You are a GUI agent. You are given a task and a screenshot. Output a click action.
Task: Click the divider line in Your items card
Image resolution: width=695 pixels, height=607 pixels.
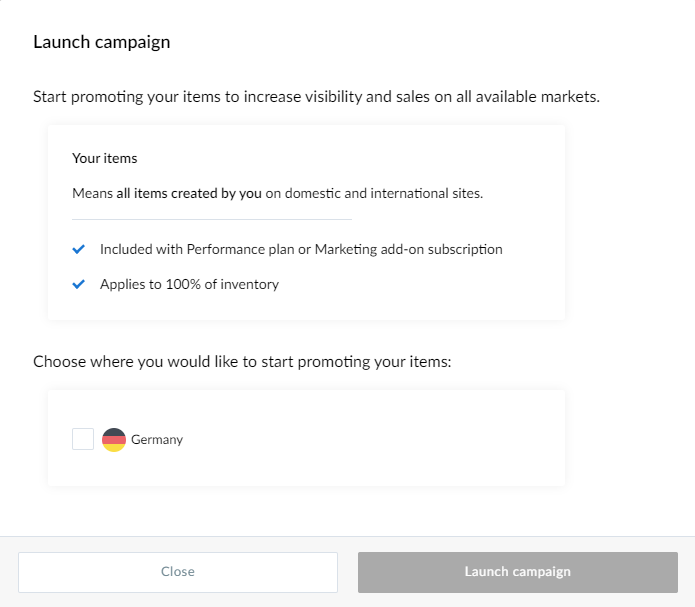[x=212, y=219]
